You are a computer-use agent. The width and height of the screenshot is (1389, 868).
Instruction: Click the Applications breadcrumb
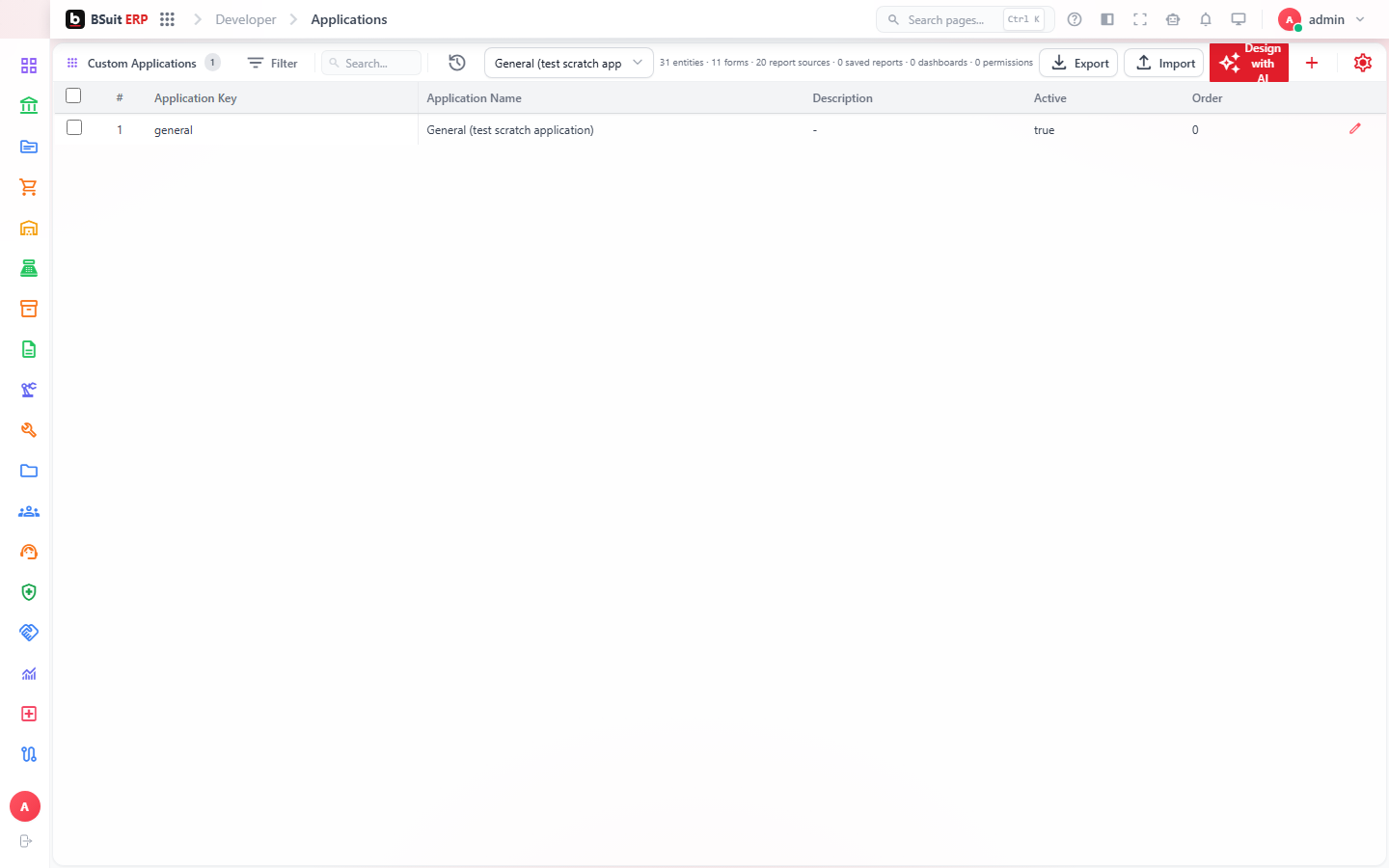click(x=348, y=19)
